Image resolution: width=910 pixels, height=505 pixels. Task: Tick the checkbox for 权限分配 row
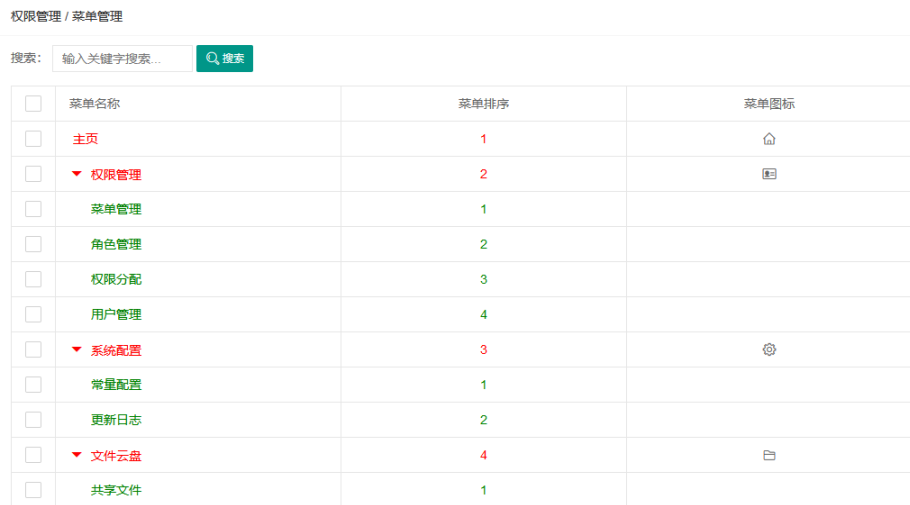coord(33,279)
